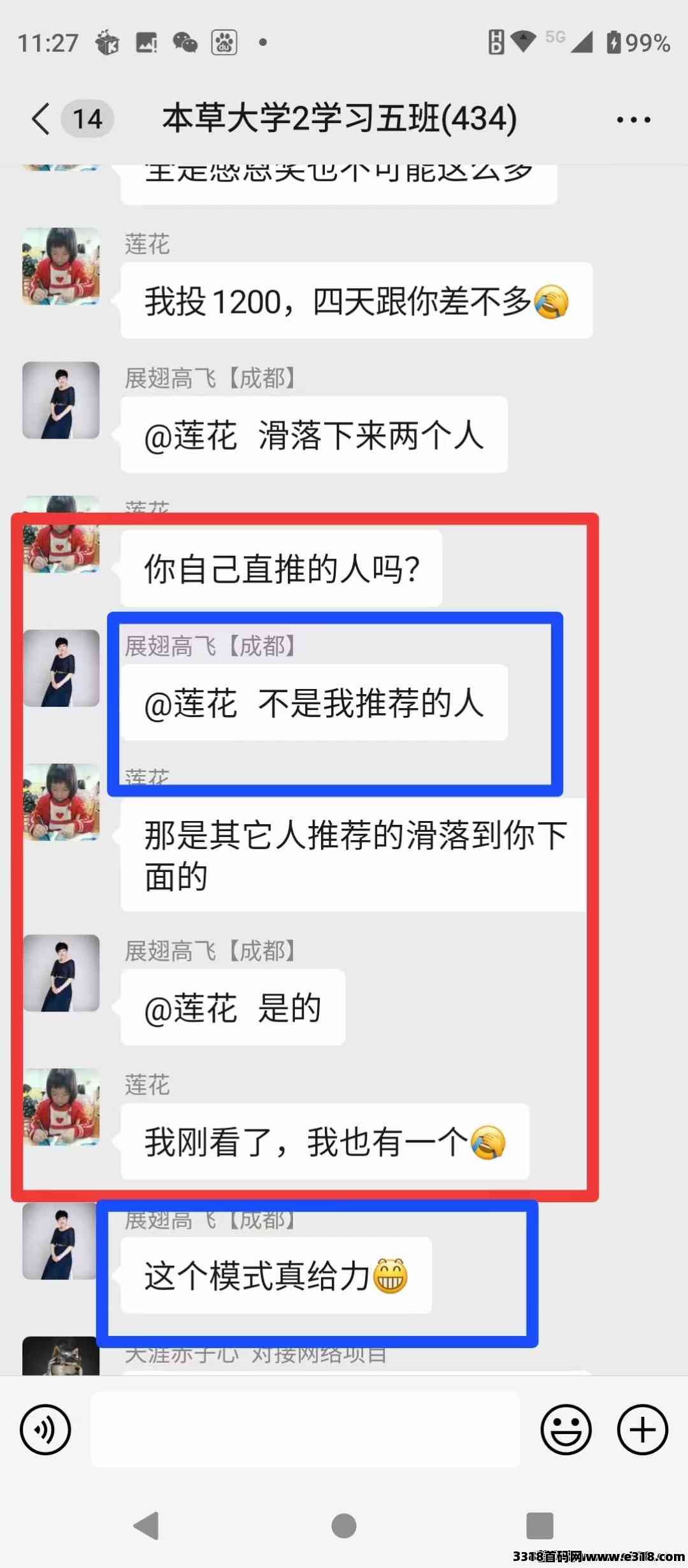Tap the Android back navigation triangle
This screenshot has width=688, height=1568.
(147, 1525)
